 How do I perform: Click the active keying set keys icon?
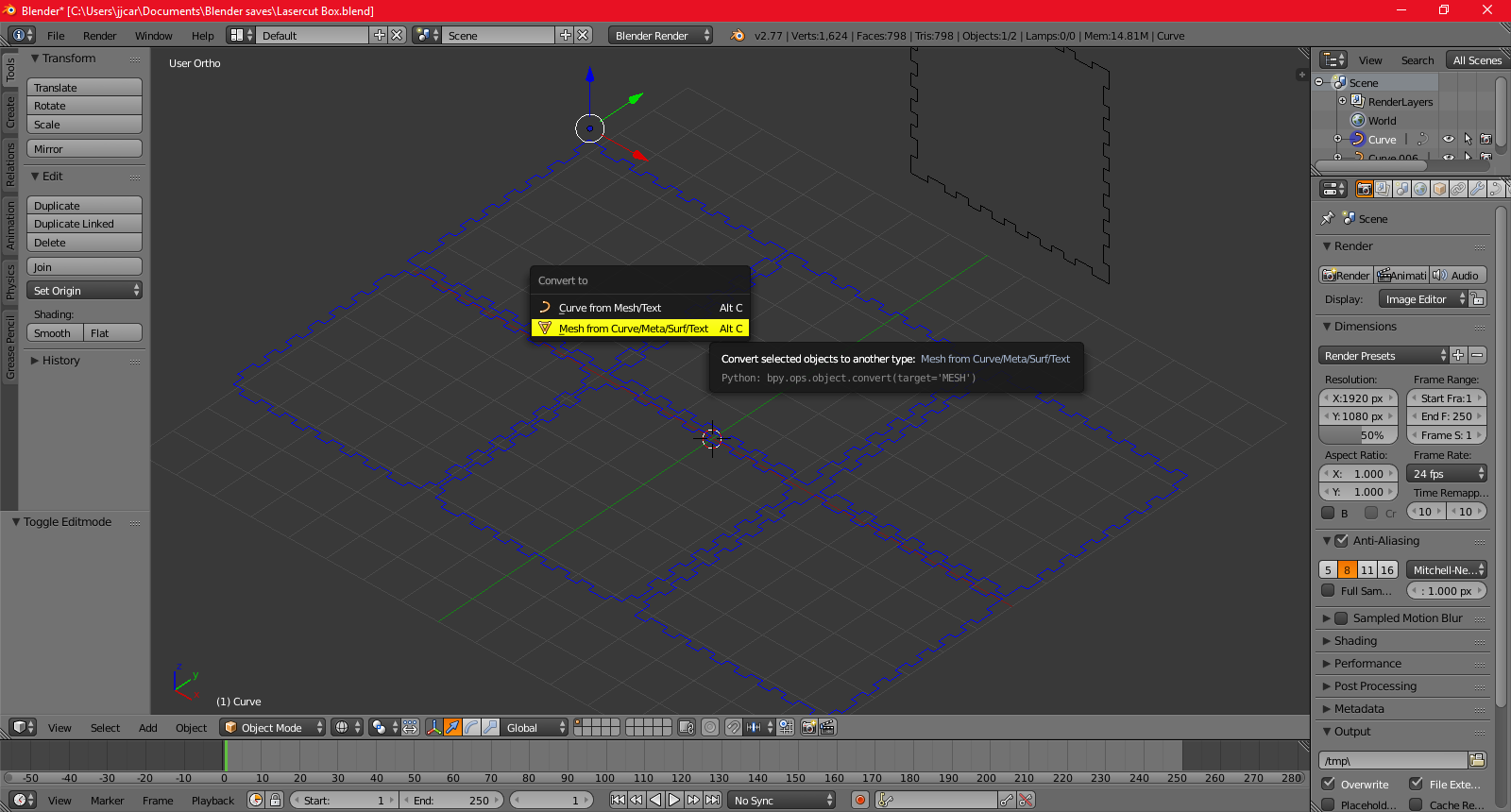pos(885,800)
